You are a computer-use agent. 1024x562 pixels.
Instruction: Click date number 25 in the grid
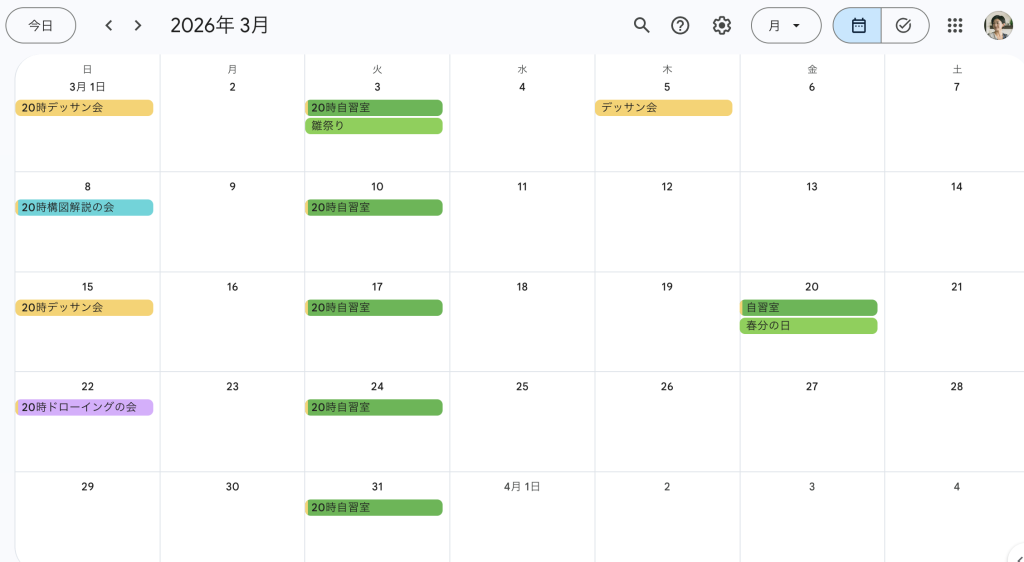(x=522, y=387)
